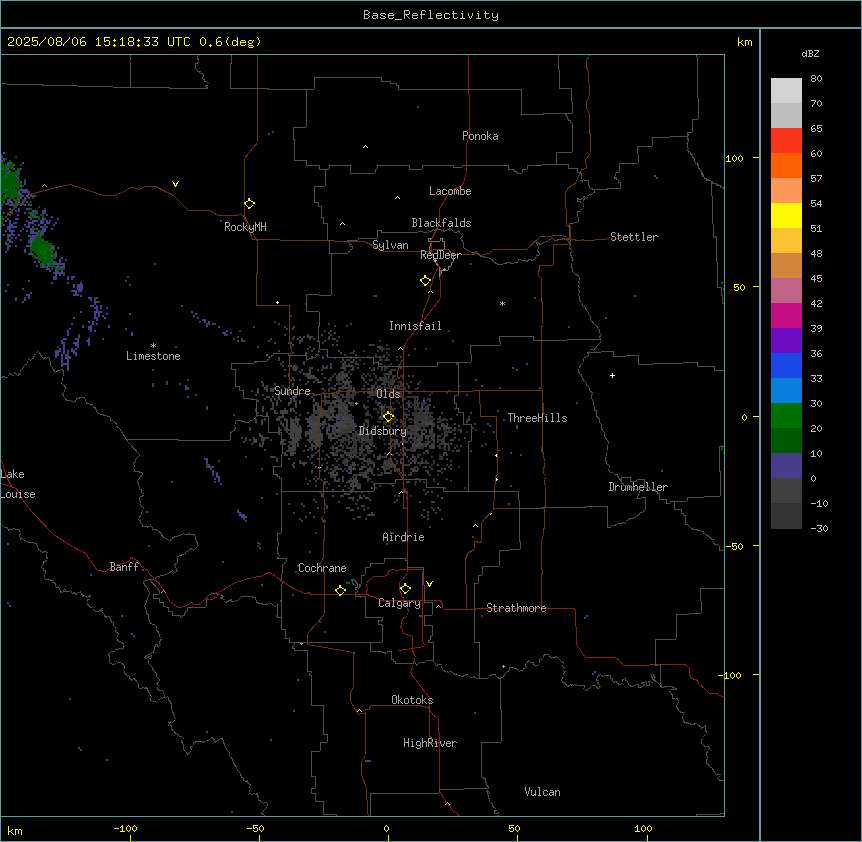Click the ThreeHills label
This screenshot has width=862, height=842.
537,418
